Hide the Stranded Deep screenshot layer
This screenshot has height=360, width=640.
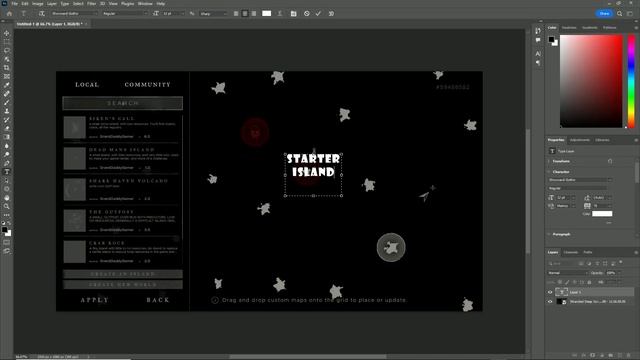pos(550,302)
